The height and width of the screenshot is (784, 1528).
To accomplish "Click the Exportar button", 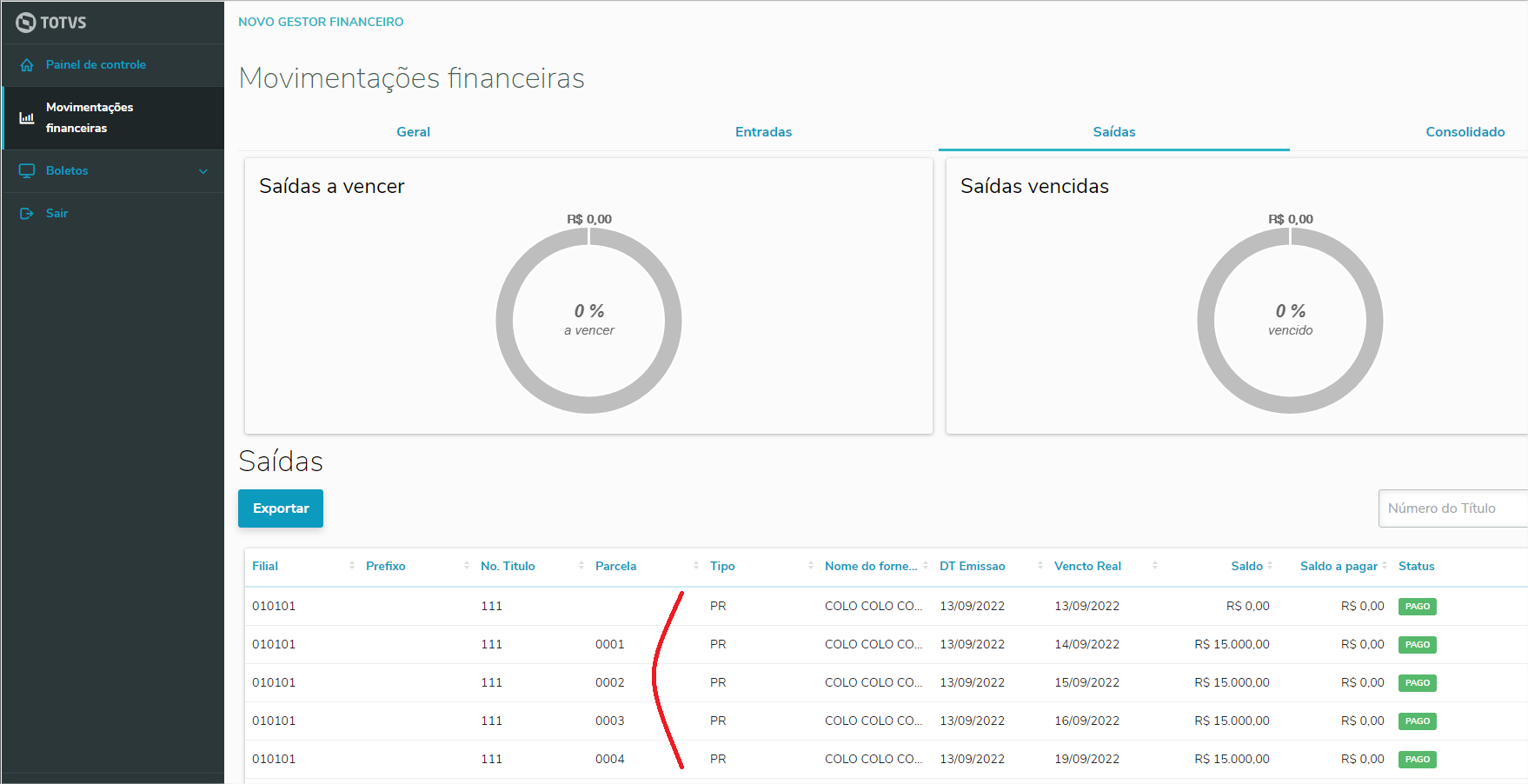I will click(280, 508).
